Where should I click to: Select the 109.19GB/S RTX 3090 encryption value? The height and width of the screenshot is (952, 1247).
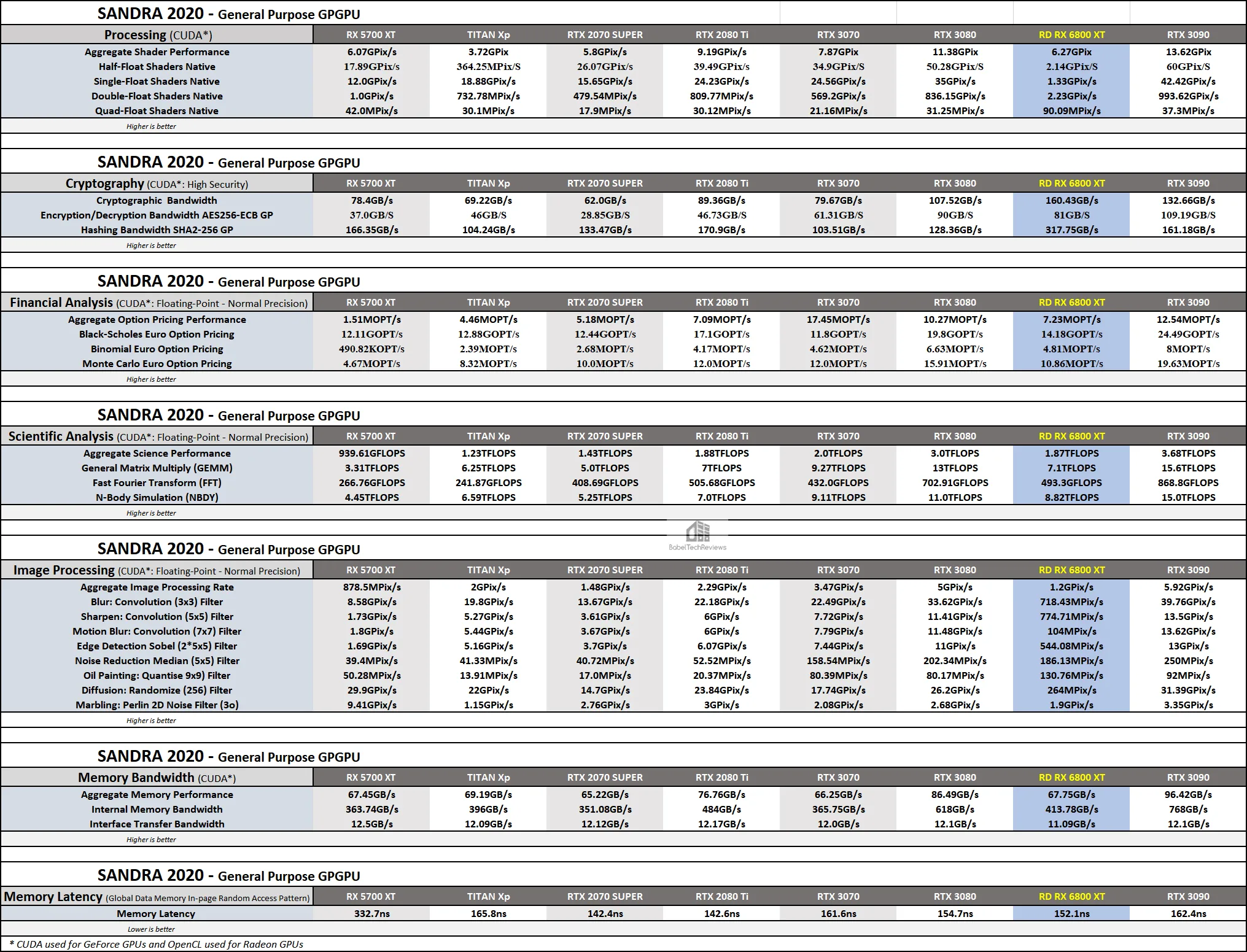pyautogui.click(x=1188, y=215)
